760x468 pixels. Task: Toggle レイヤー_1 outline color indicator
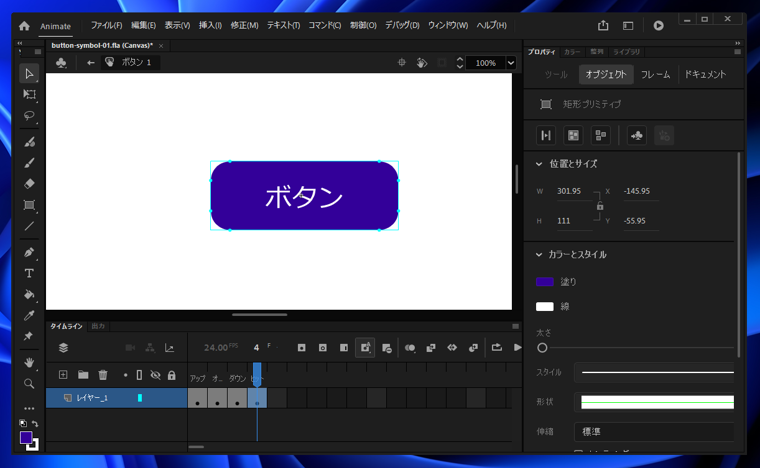click(x=140, y=398)
